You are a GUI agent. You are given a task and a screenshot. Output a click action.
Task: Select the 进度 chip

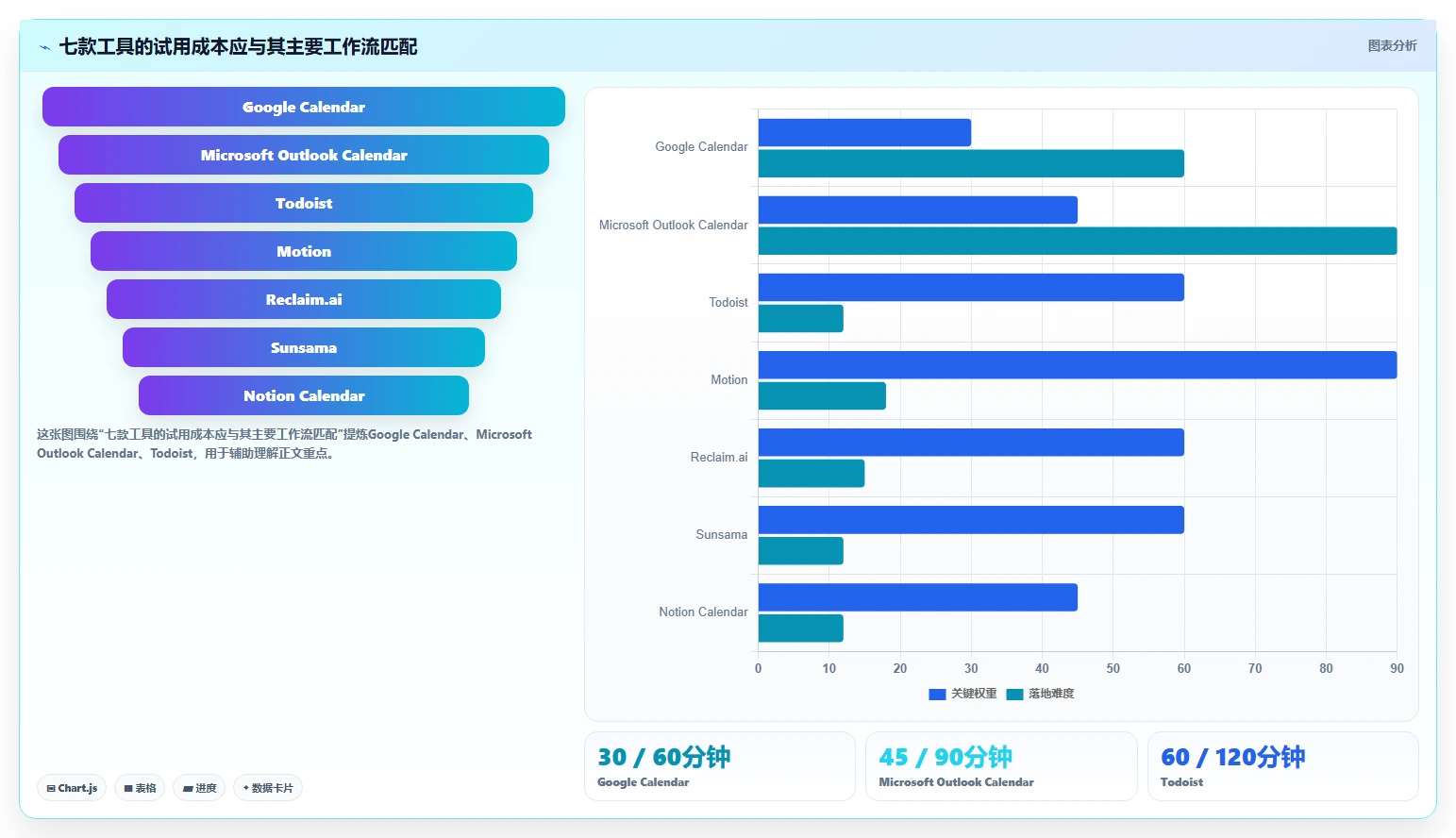point(199,788)
